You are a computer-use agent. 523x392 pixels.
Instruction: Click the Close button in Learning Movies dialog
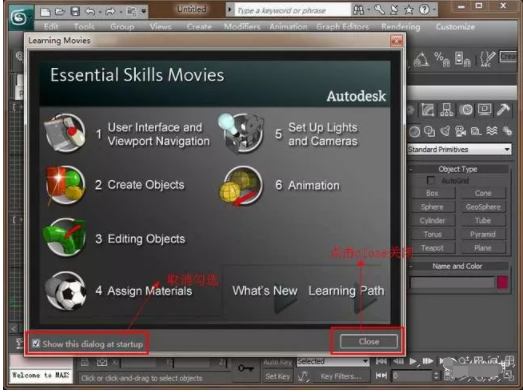coord(369,341)
